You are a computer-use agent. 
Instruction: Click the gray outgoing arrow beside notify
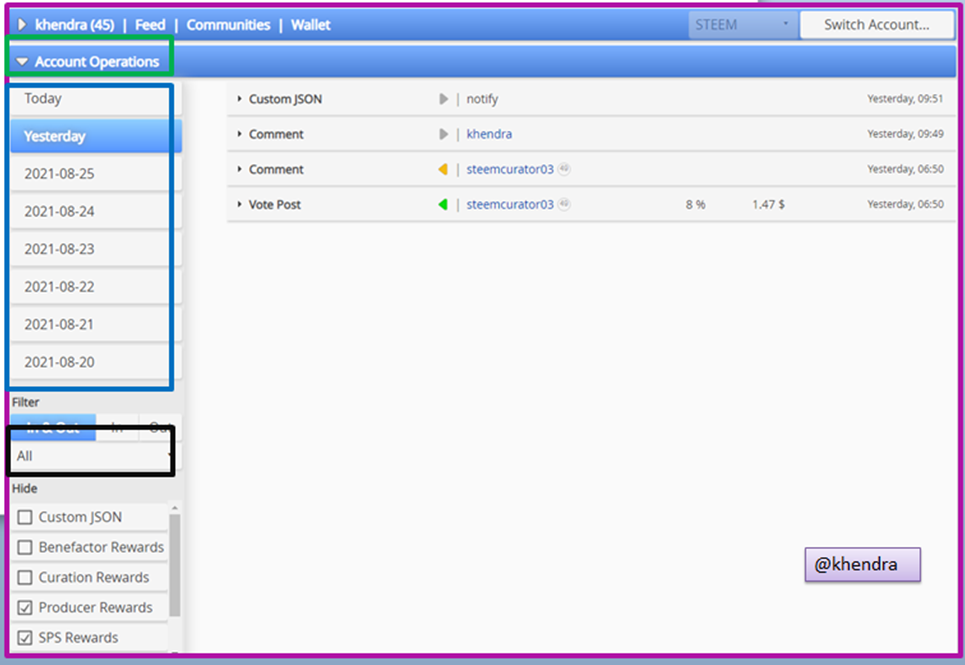tap(443, 99)
